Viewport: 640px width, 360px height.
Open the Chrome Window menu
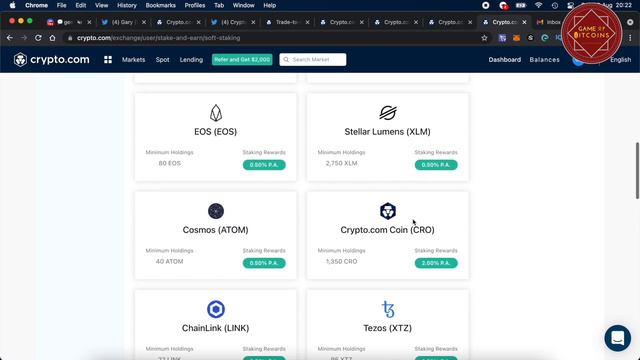point(243,5)
